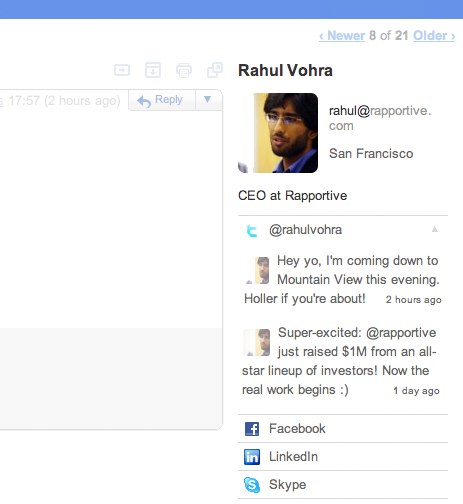
Task: Go to the Newer conversation
Action: click(342, 36)
